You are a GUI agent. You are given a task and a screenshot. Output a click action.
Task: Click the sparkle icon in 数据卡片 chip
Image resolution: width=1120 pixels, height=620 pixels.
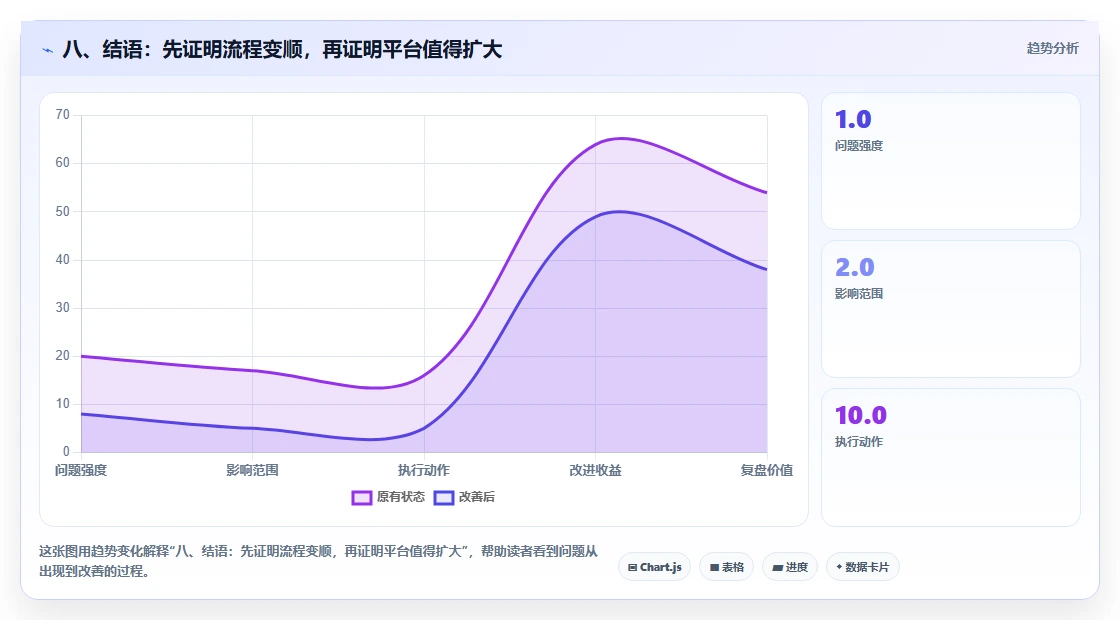point(839,567)
